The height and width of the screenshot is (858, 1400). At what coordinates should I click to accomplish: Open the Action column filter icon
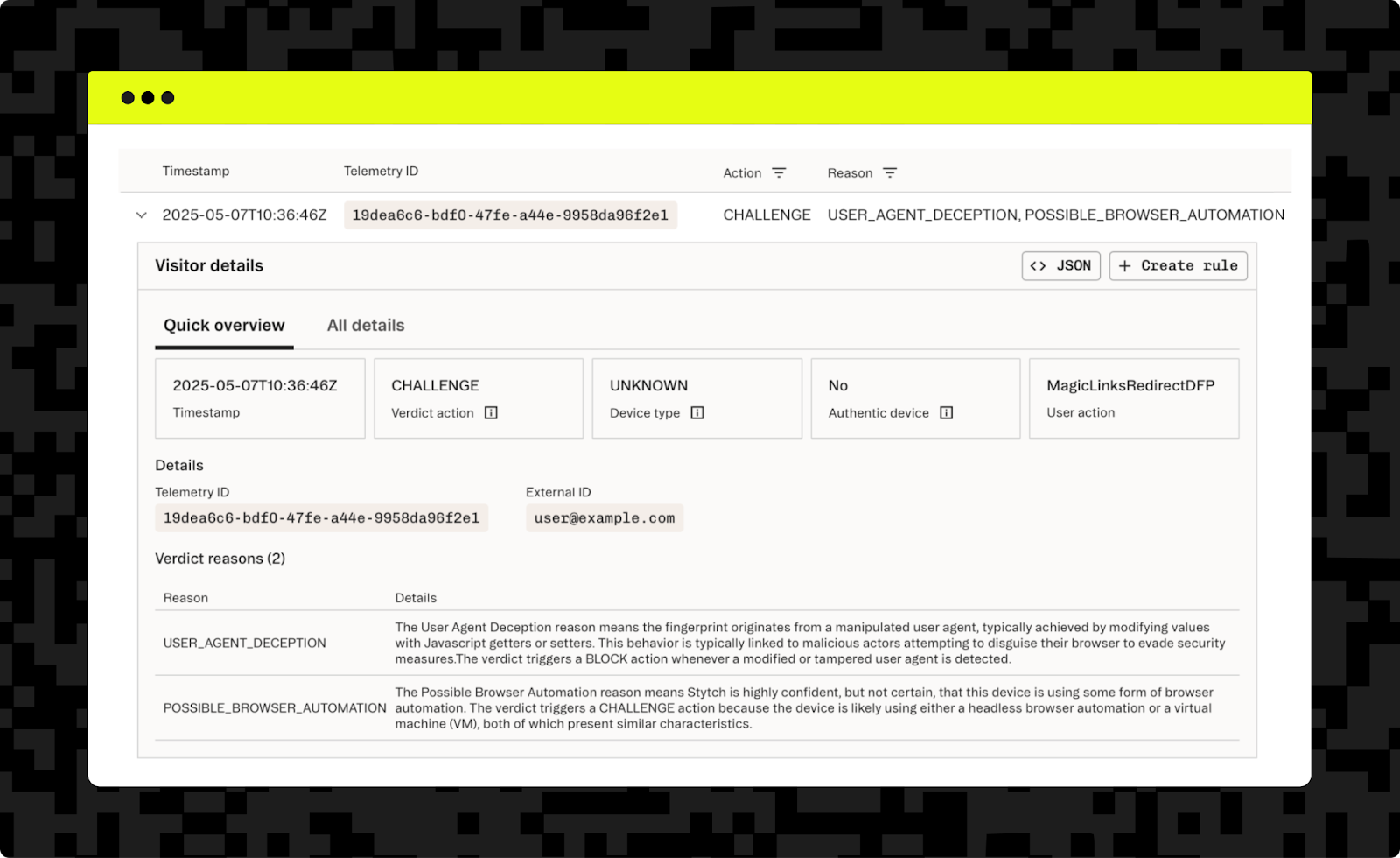coord(779,173)
